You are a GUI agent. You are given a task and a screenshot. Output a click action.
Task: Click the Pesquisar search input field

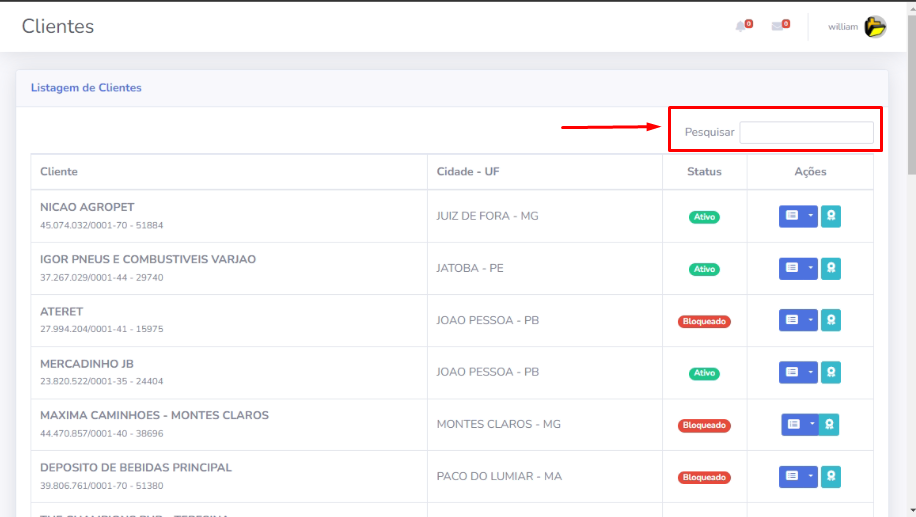pyautogui.click(x=806, y=132)
